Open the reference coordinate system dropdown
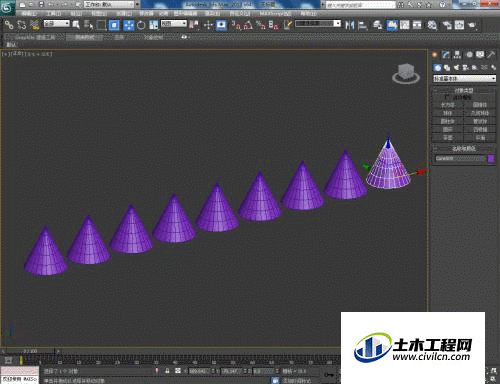 pos(174,24)
